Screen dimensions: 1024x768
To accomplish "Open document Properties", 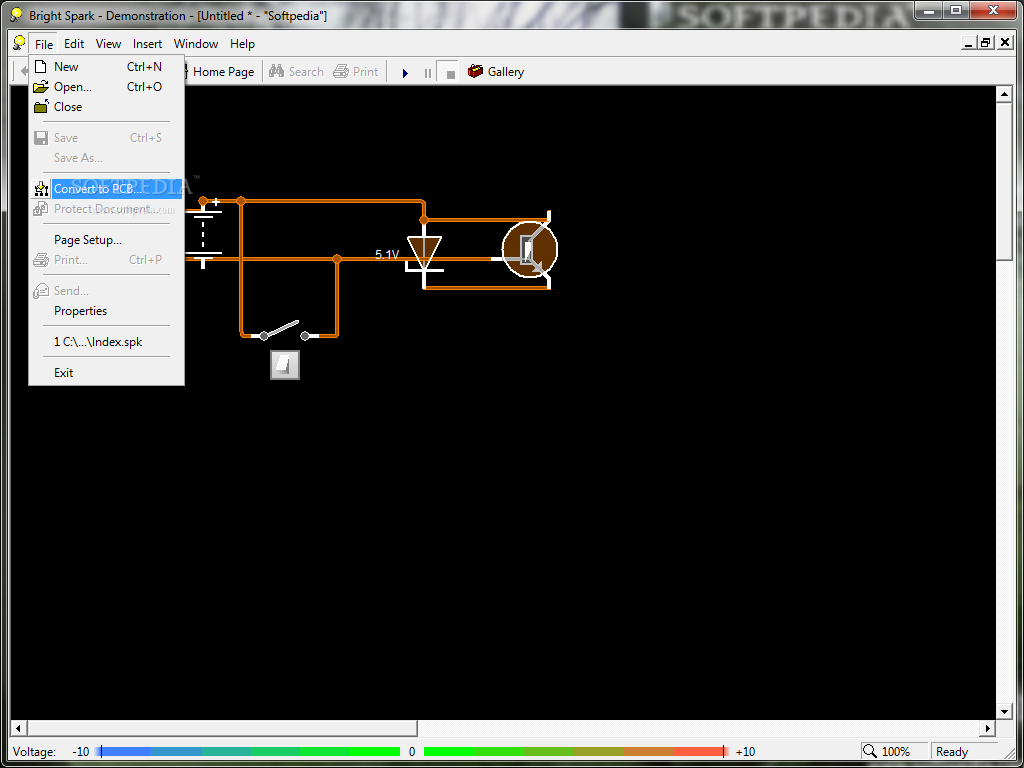I will (106, 311).
